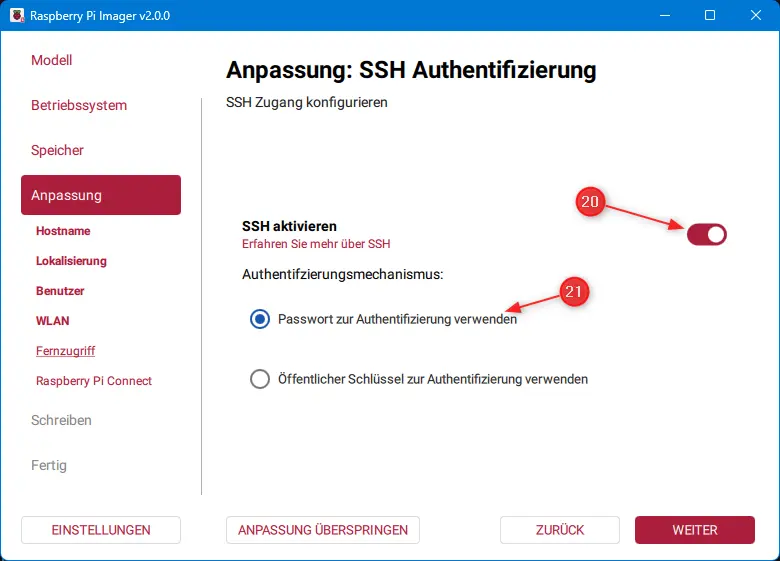Open the Benutzer sub-item
780x561 pixels.
(x=60, y=291)
